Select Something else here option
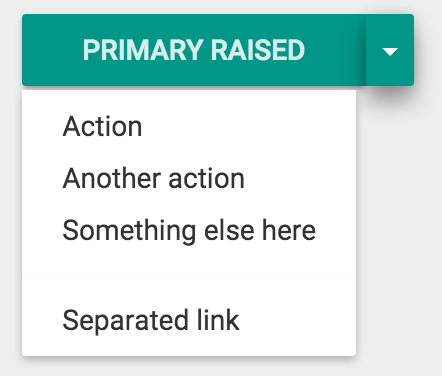Screen dimensions: 442x376 (189, 231)
